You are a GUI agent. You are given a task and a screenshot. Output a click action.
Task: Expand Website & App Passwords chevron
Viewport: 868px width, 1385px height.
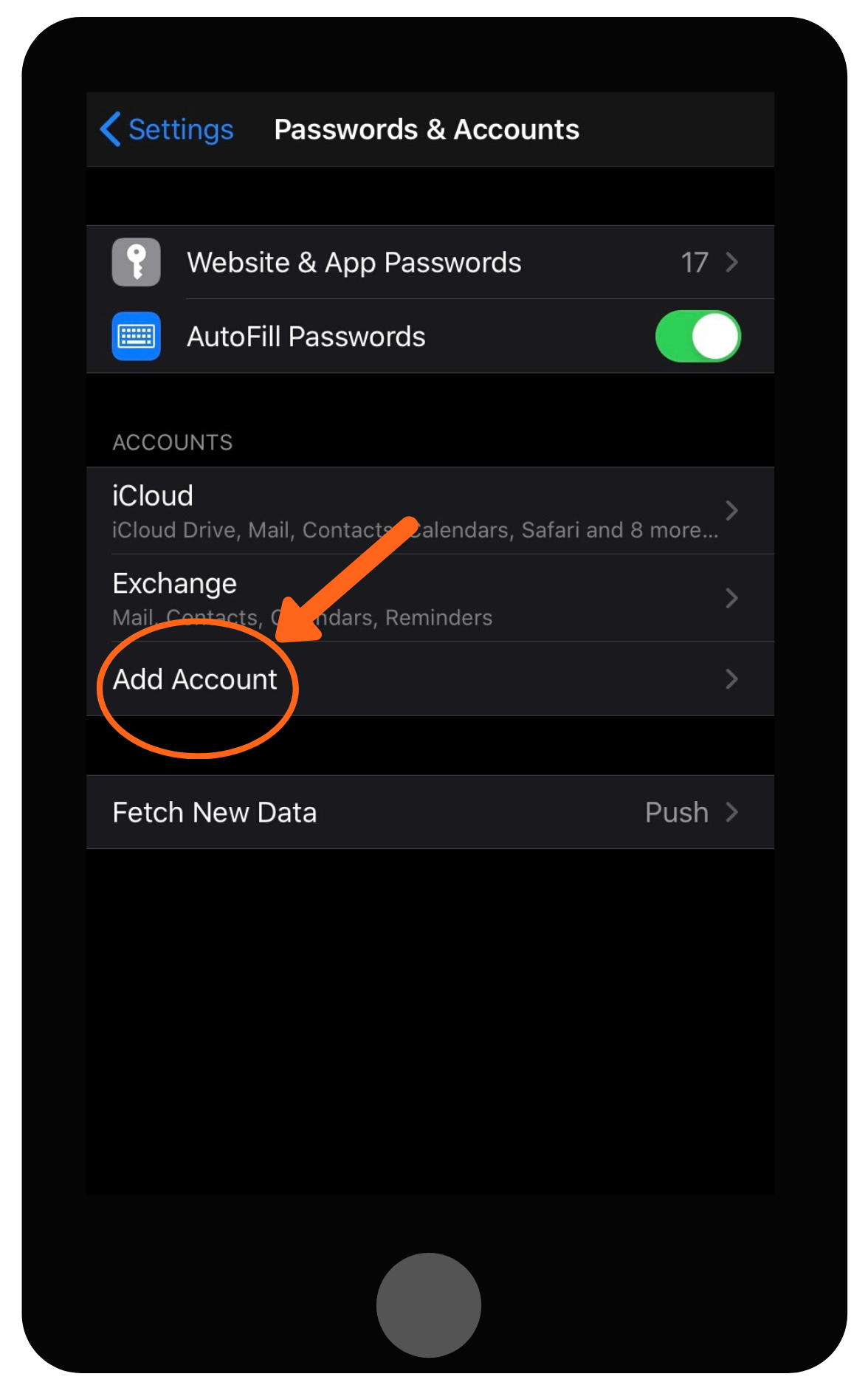coord(731,262)
